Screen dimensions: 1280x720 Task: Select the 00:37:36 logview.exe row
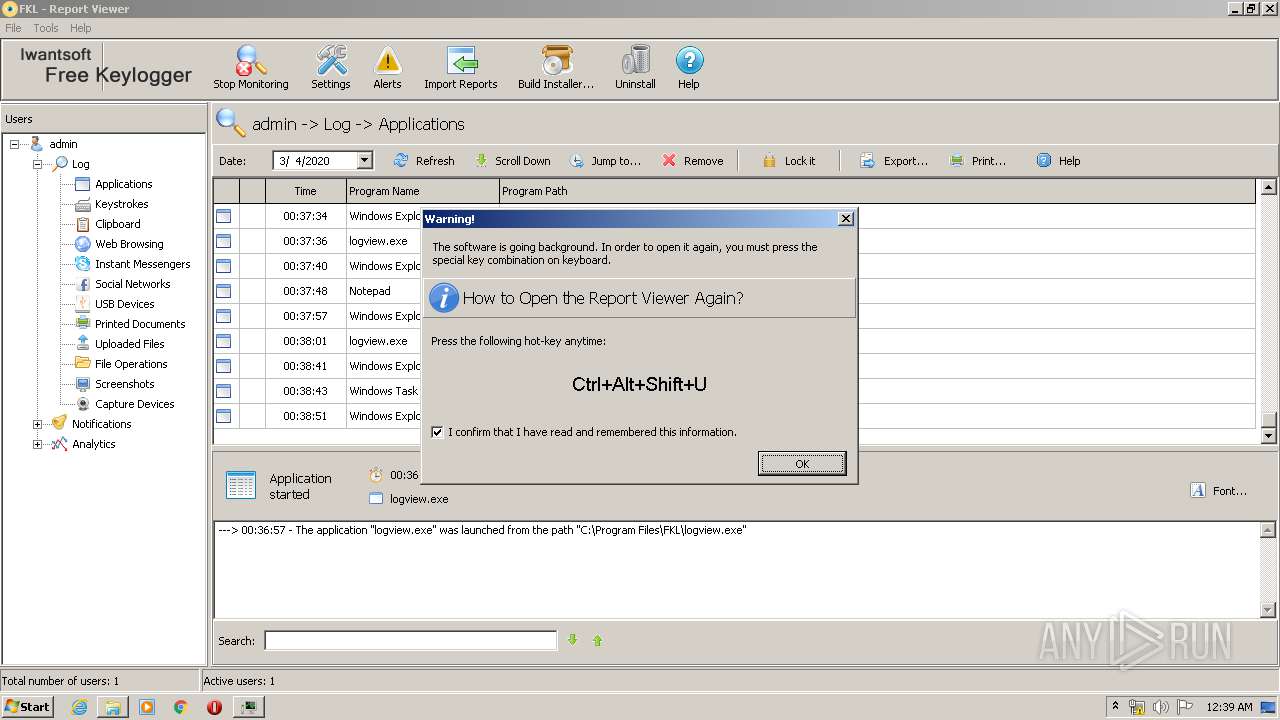pos(734,241)
